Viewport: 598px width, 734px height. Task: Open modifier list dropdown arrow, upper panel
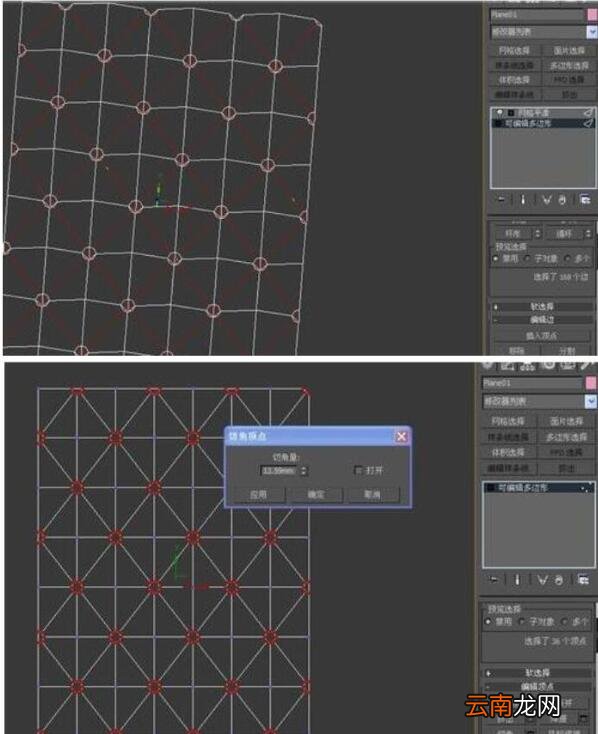591,32
